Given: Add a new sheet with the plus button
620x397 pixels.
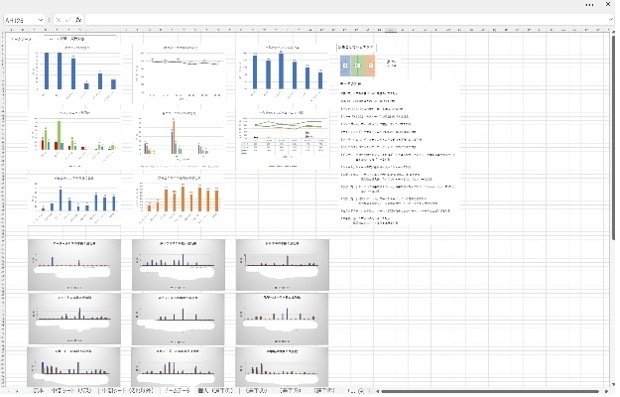Looking at the screenshot, I should point(361,391).
